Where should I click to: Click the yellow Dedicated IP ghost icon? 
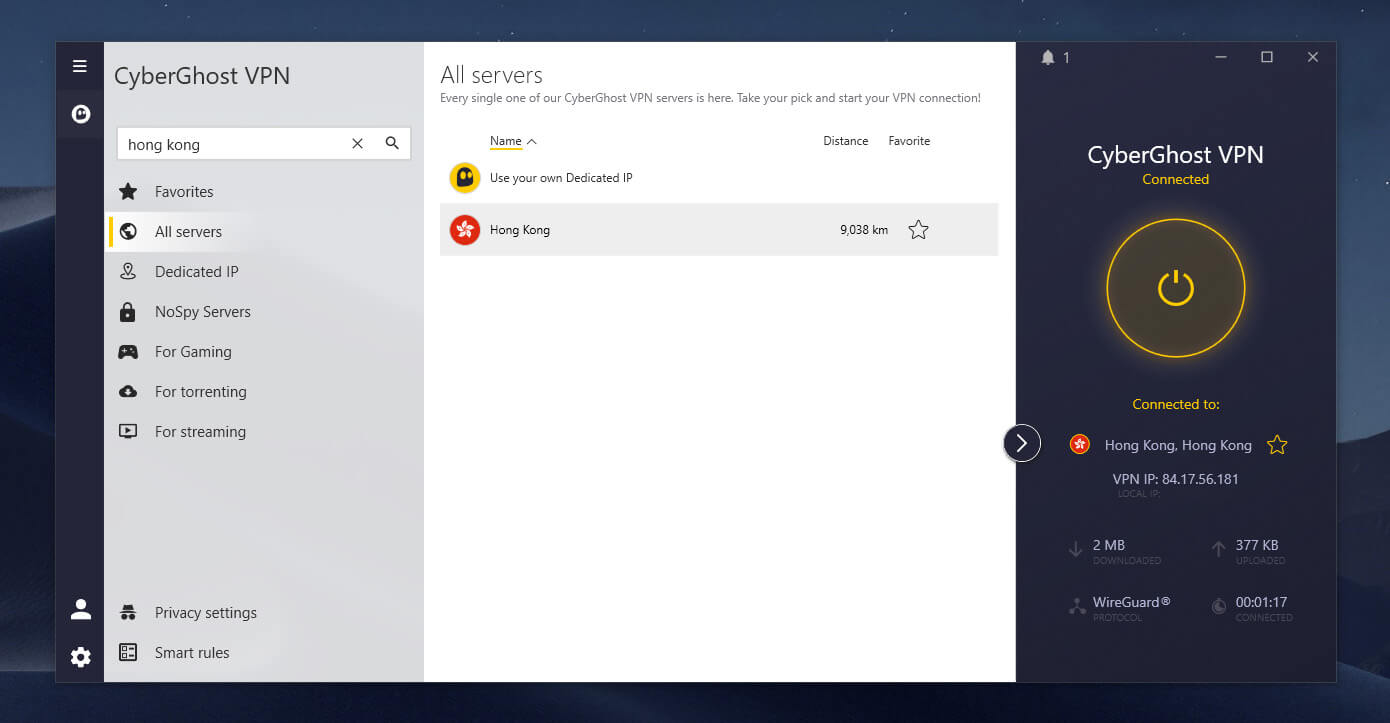[x=465, y=178]
